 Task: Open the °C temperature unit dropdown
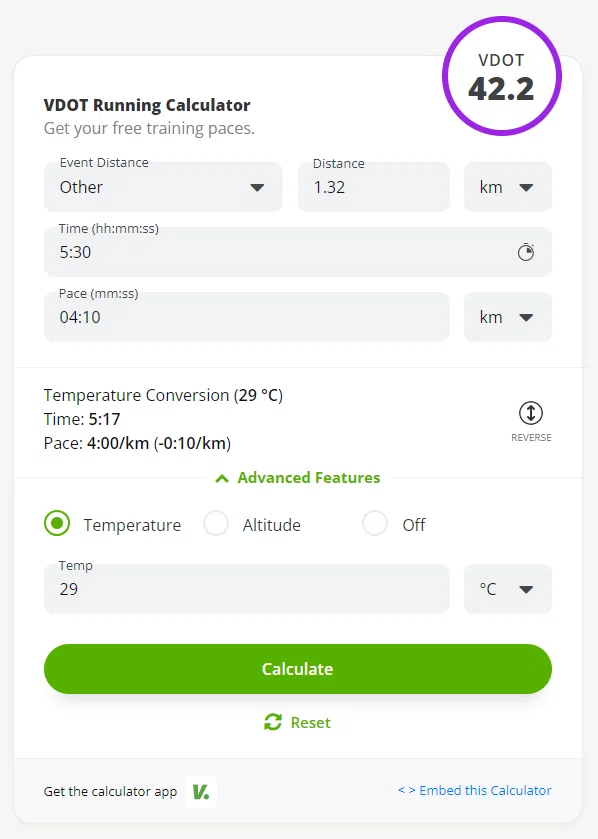508,589
